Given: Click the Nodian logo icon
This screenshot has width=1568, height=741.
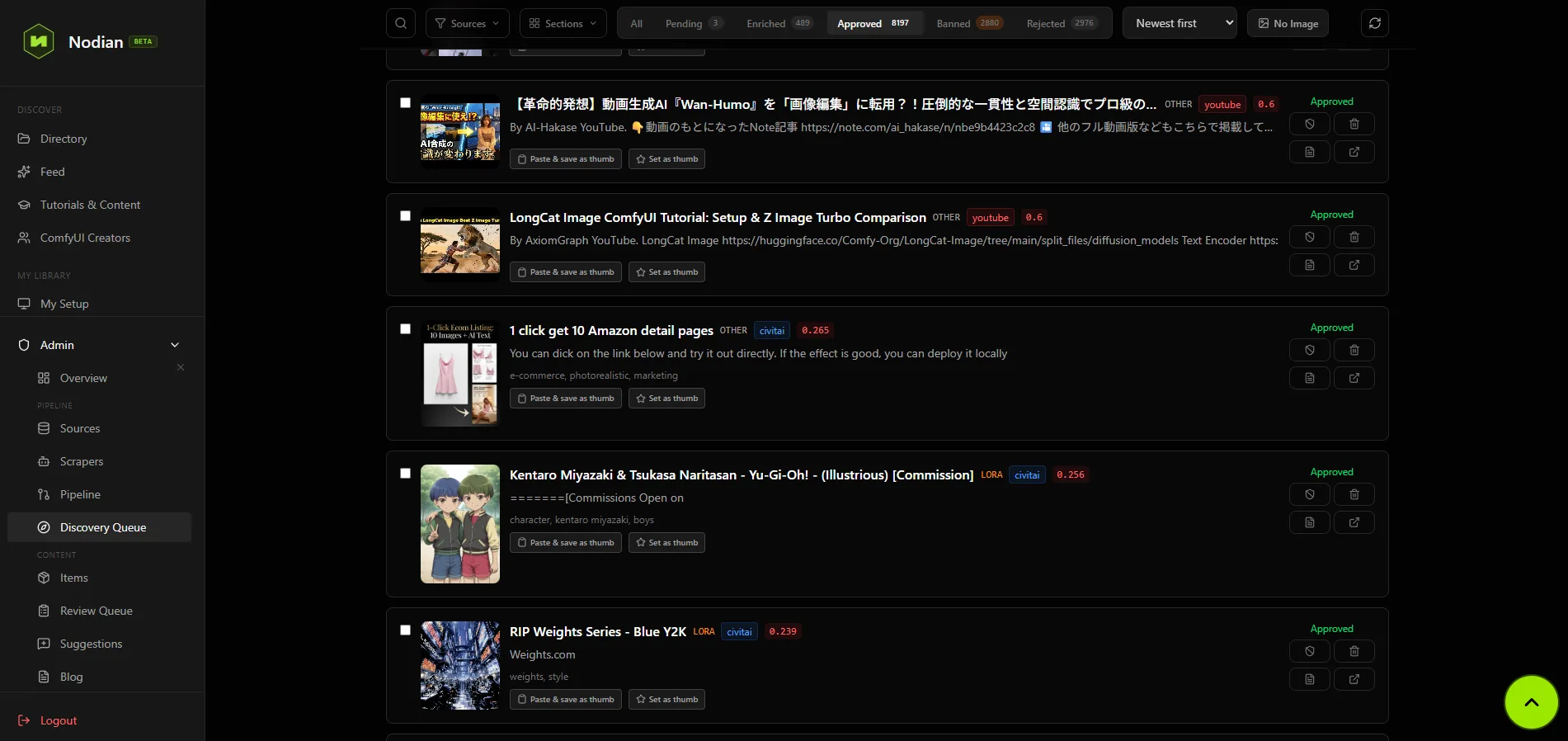Looking at the screenshot, I should tap(39, 41).
